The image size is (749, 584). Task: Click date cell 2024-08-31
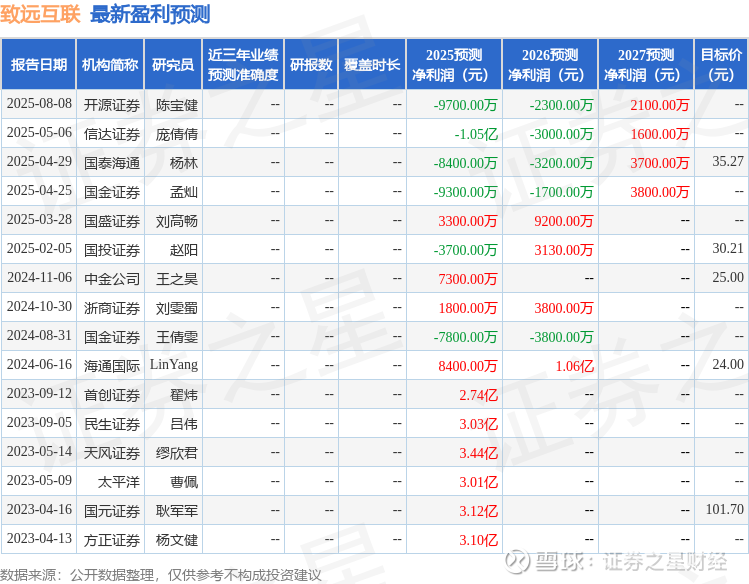coord(39,336)
